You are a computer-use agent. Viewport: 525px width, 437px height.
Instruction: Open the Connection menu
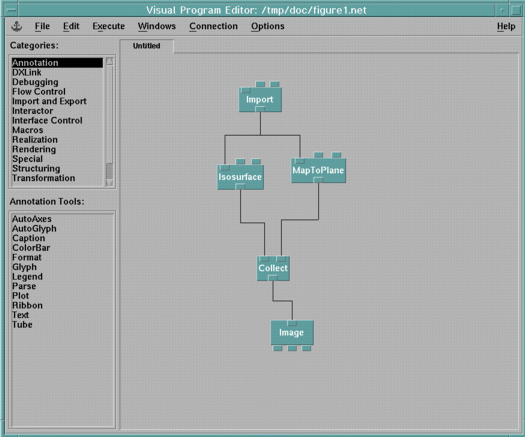213,26
